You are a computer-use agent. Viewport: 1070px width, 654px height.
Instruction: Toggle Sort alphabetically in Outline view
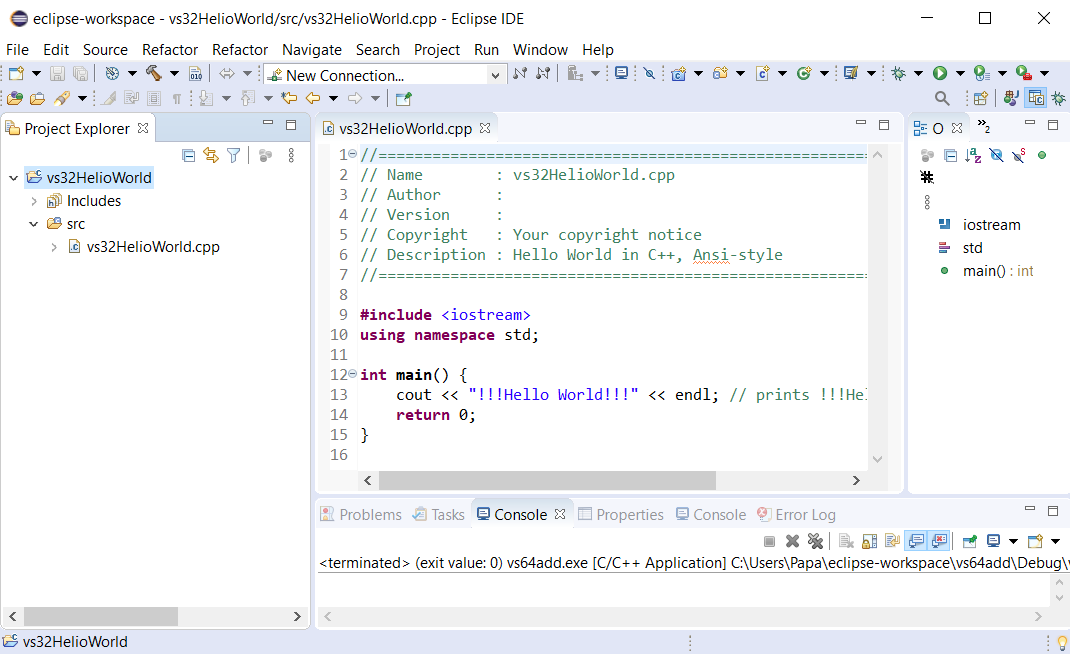point(973,156)
